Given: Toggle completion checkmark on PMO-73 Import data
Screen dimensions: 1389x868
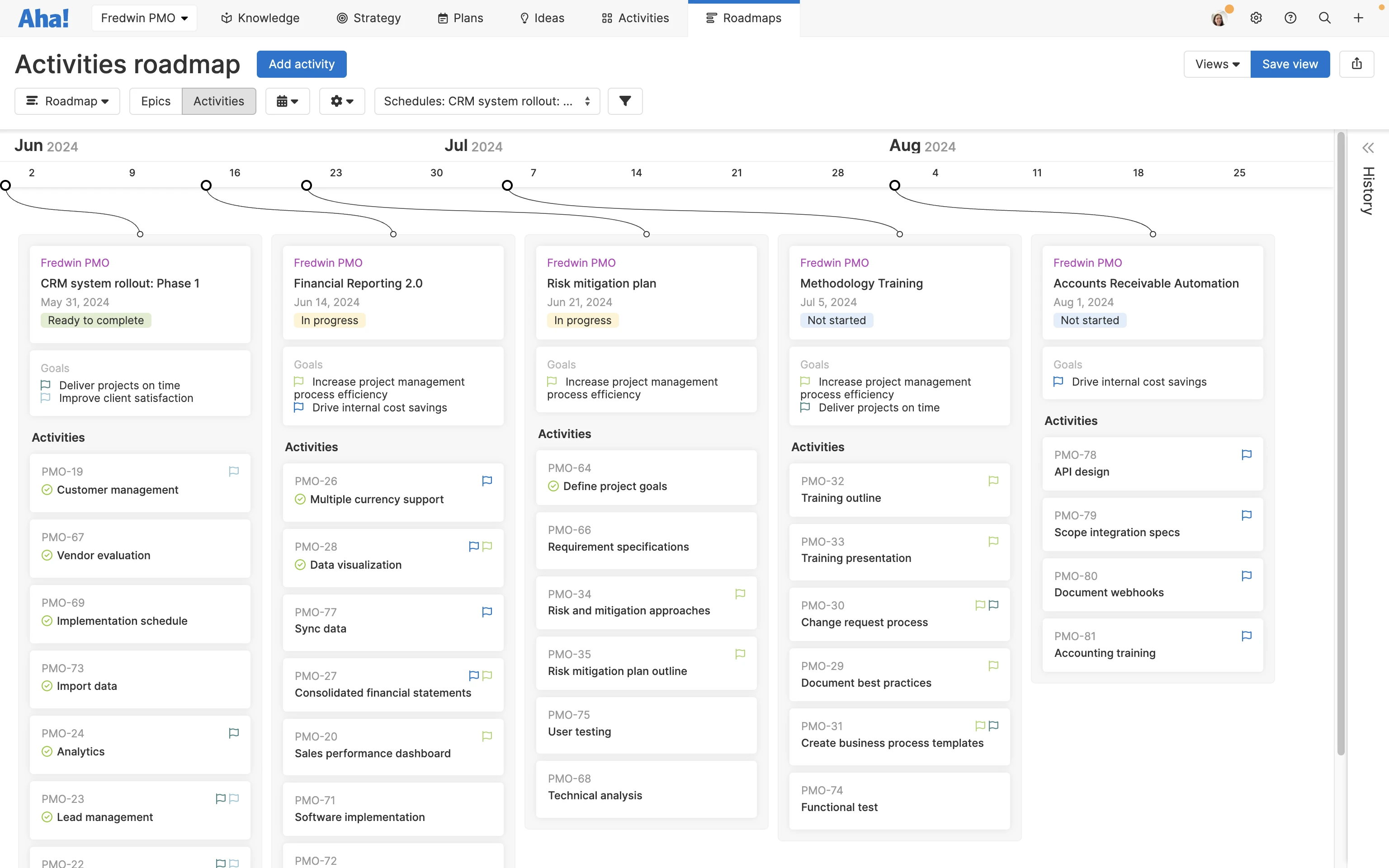Looking at the screenshot, I should click(x=47, y=686).
